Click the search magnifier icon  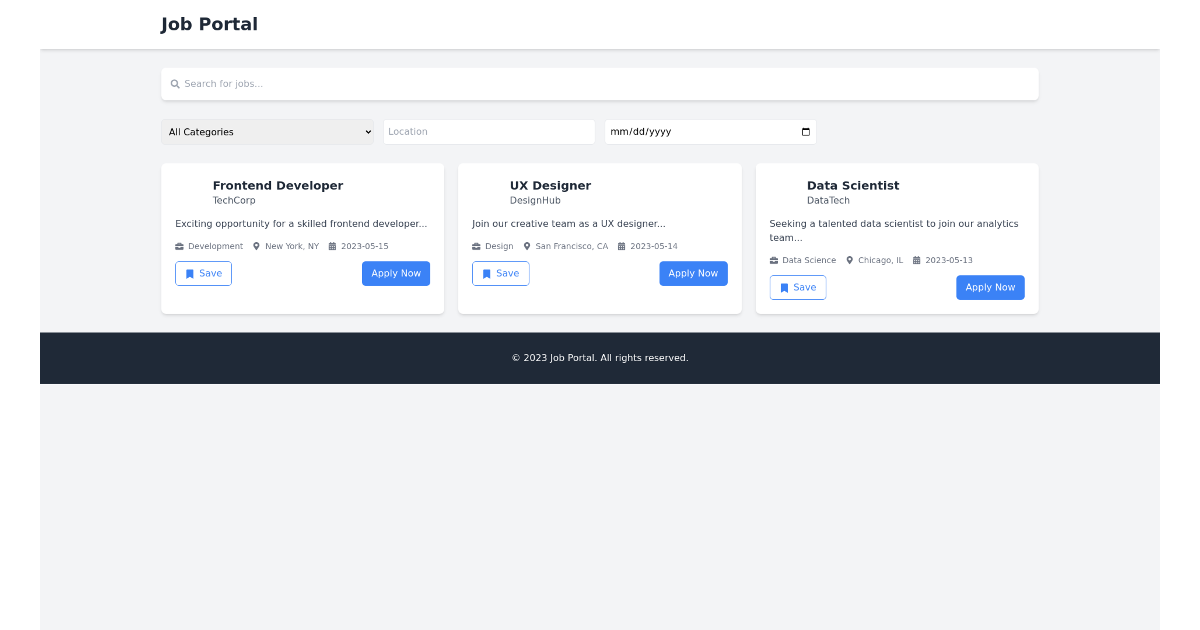click(175, 83)
